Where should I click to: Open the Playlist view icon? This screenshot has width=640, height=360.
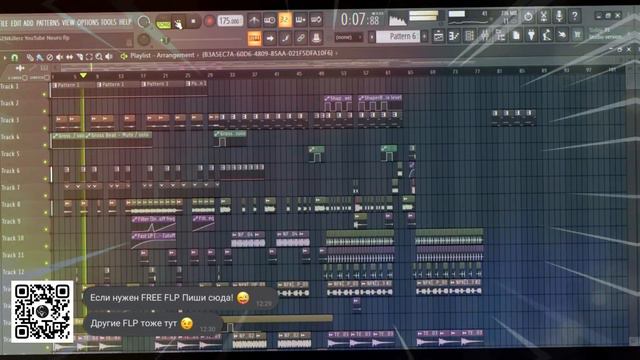438,36
